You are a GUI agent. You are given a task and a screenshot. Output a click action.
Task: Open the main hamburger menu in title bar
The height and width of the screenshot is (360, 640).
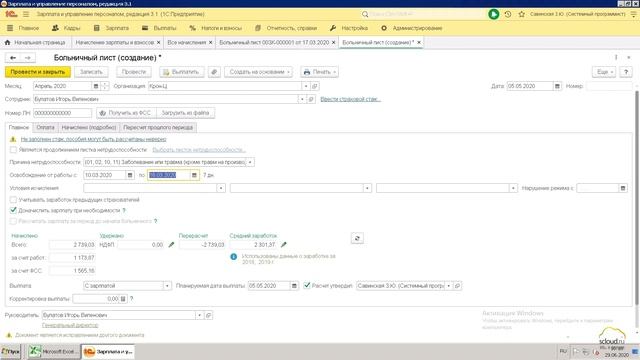26,14
